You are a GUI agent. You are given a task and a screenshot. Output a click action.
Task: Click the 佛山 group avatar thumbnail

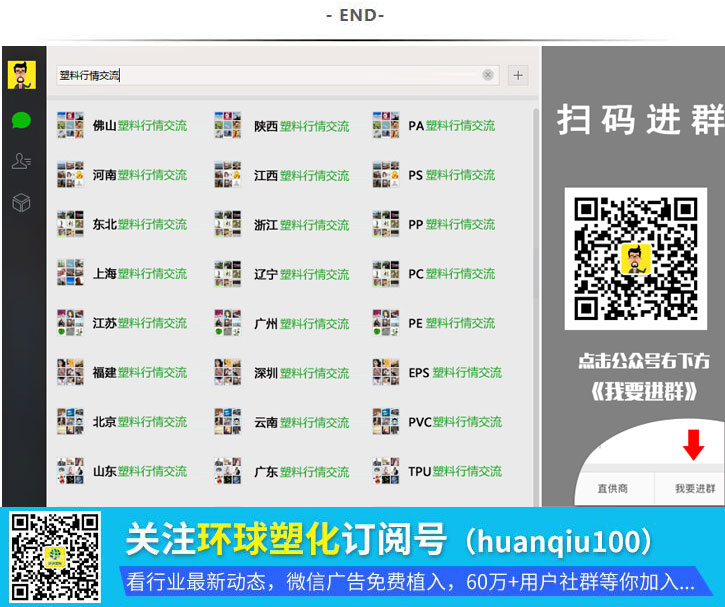click(x=70, y=125)
